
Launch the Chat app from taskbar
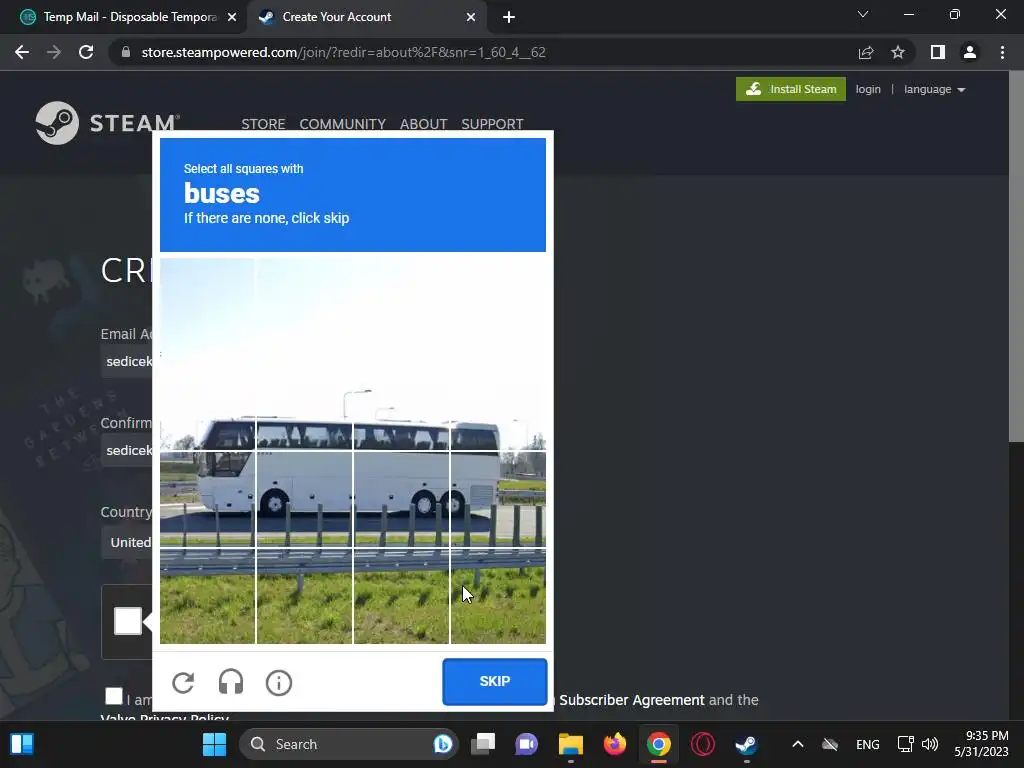tap(526, 744)
